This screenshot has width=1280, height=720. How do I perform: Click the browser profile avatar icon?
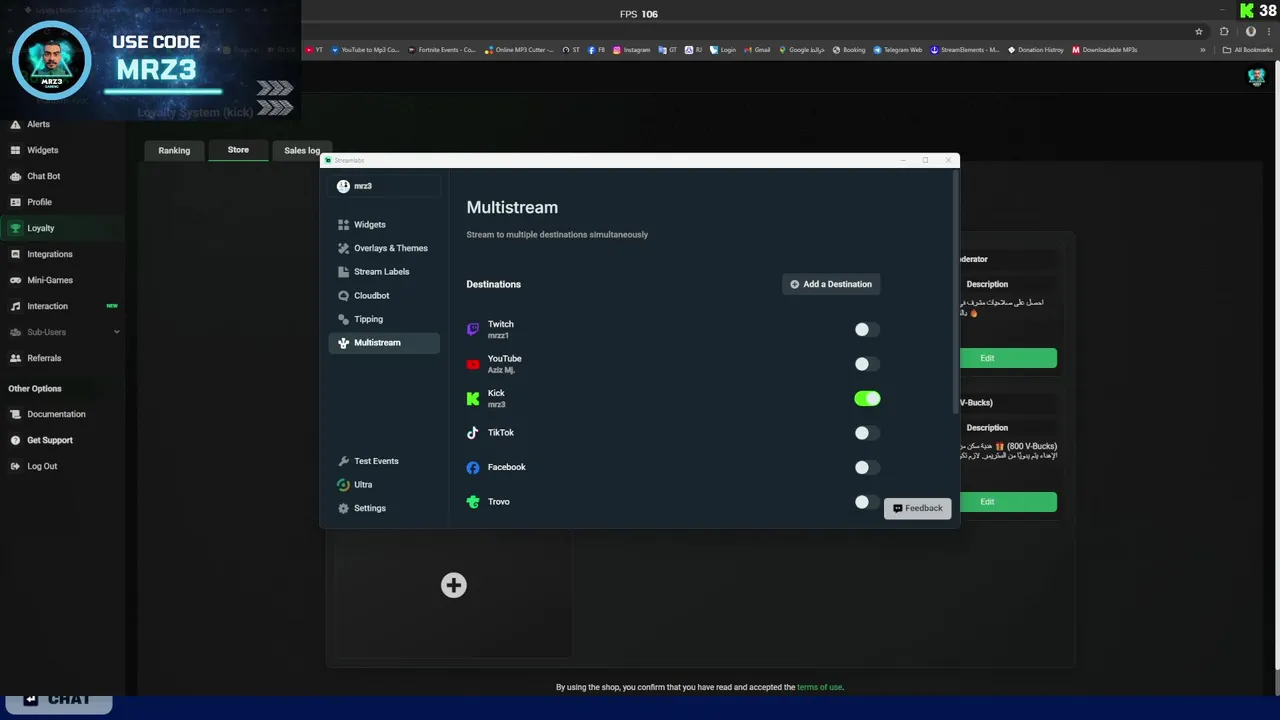pyautogui.click(x=1250, y=31)
